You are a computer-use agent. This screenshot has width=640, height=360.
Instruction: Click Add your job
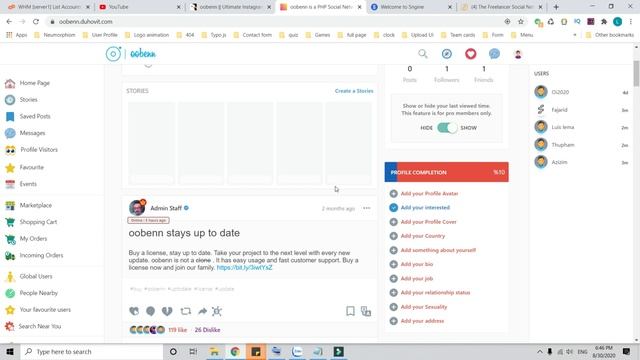(417, 278)
